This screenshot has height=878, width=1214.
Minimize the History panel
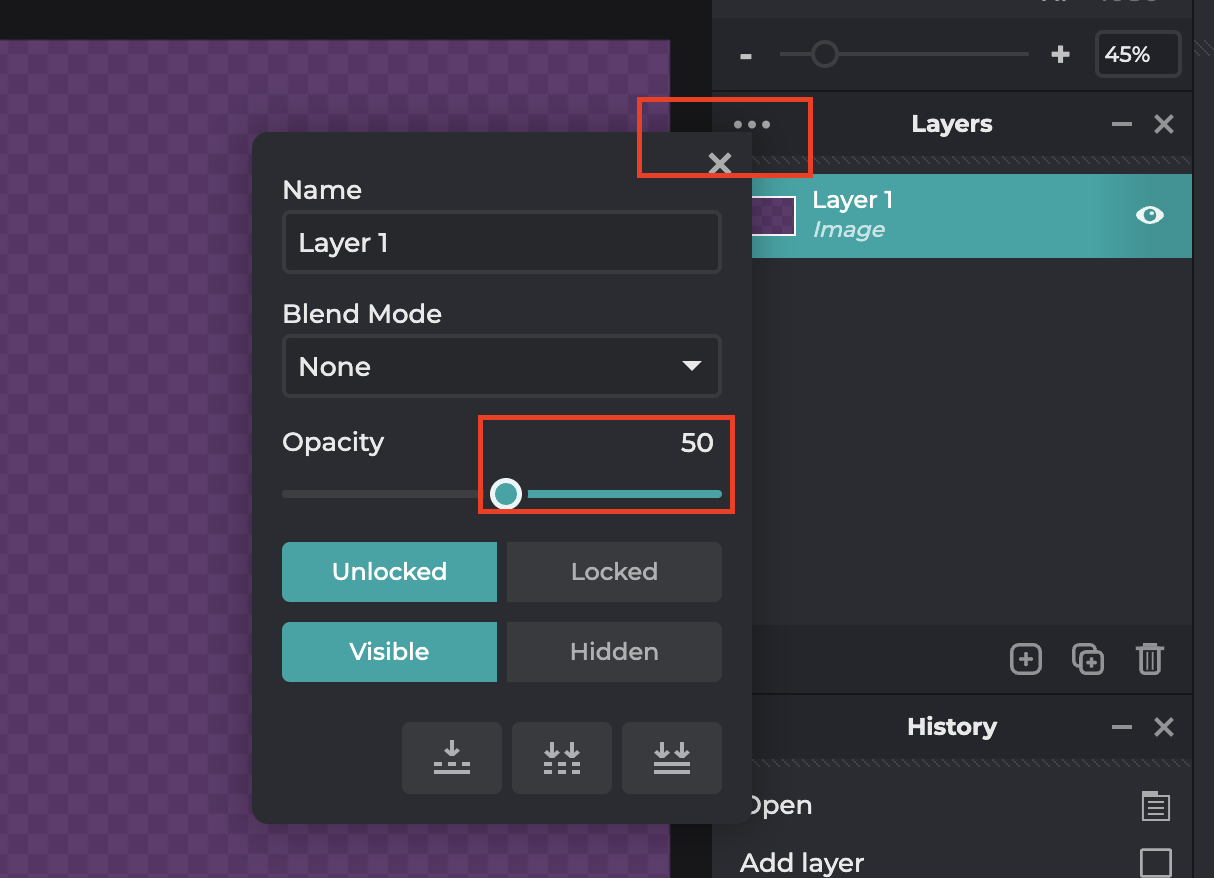click(1122, 728)
